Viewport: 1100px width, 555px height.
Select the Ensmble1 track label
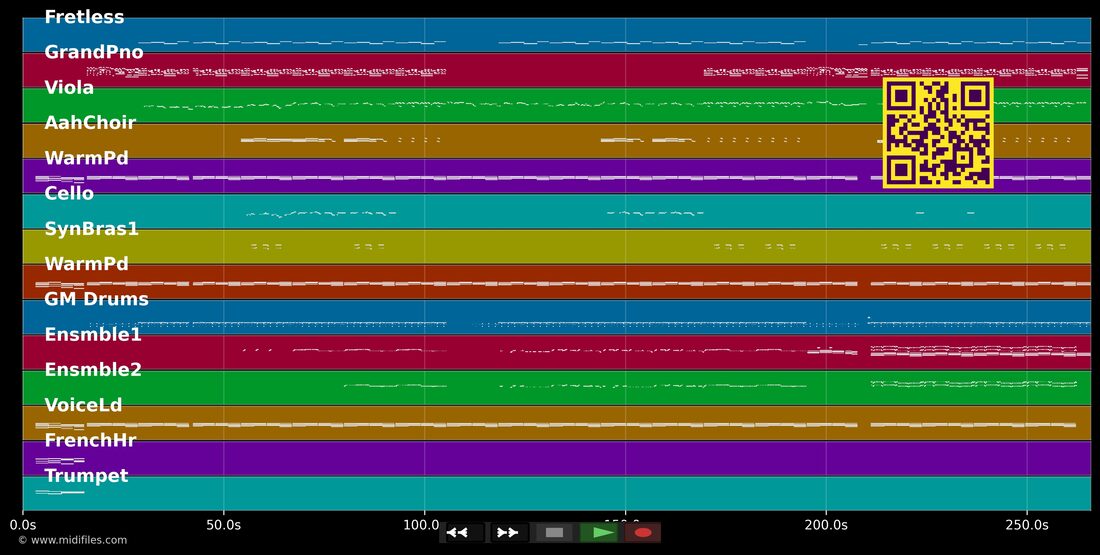(93, 335)
